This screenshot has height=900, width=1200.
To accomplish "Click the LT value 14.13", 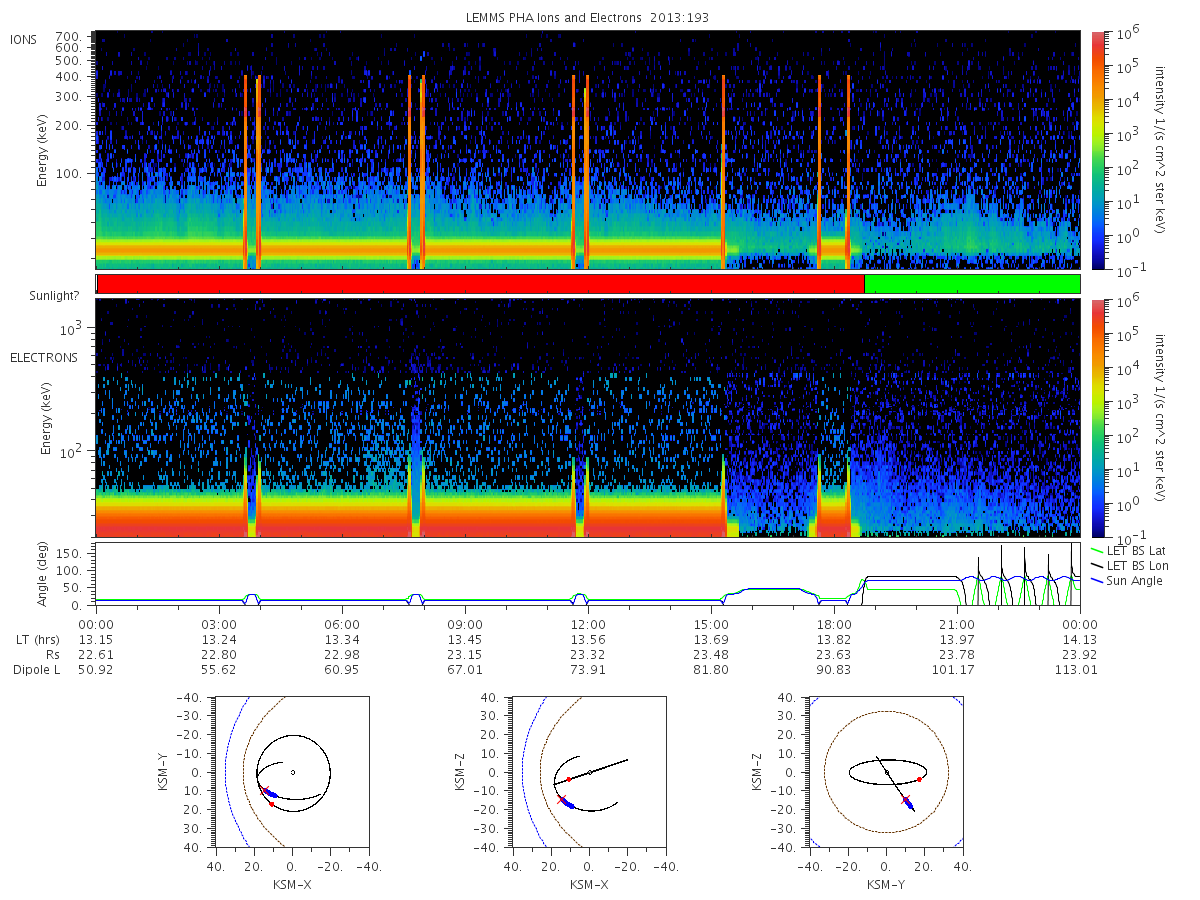I will coord(1080,639).
